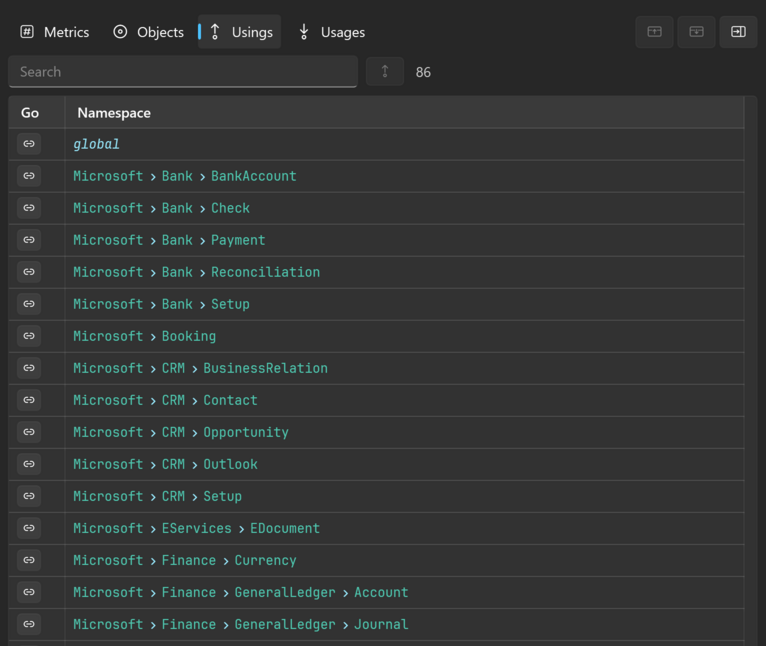Select Microsoft › CRM › Opportunity namespace
Viewport: 766px width, 646px height.
point(181,432)
